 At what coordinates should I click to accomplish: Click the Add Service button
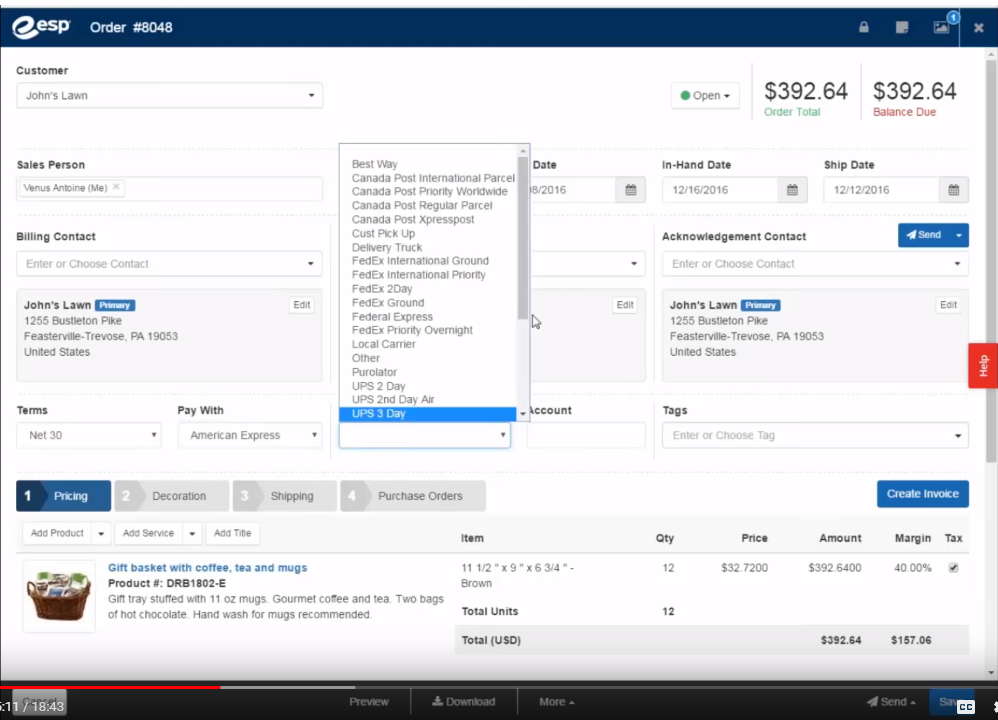pos(148,533)
